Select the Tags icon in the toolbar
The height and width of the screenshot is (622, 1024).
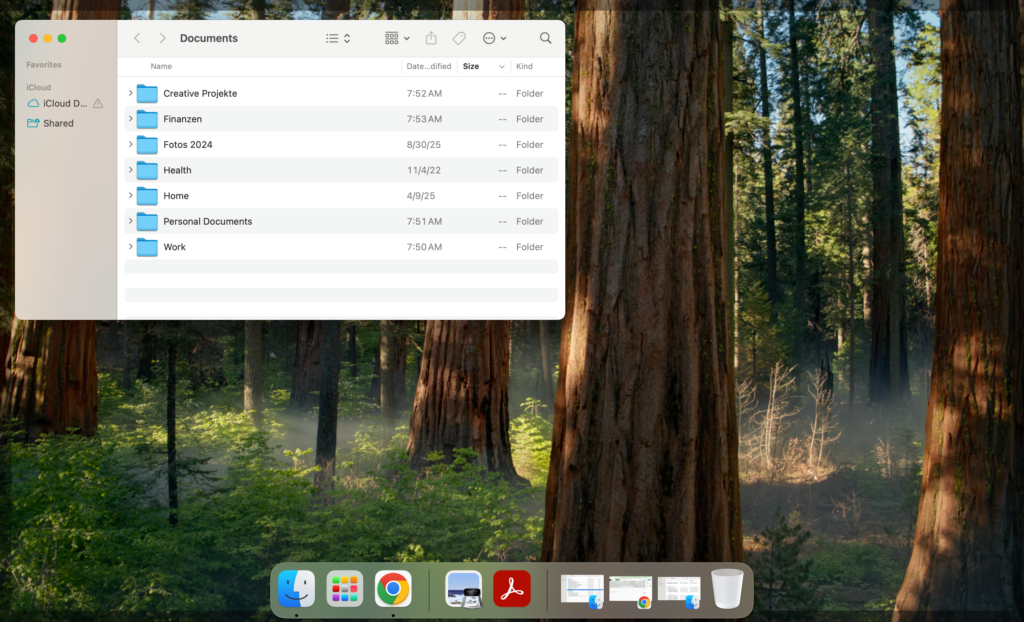(459, 38)
